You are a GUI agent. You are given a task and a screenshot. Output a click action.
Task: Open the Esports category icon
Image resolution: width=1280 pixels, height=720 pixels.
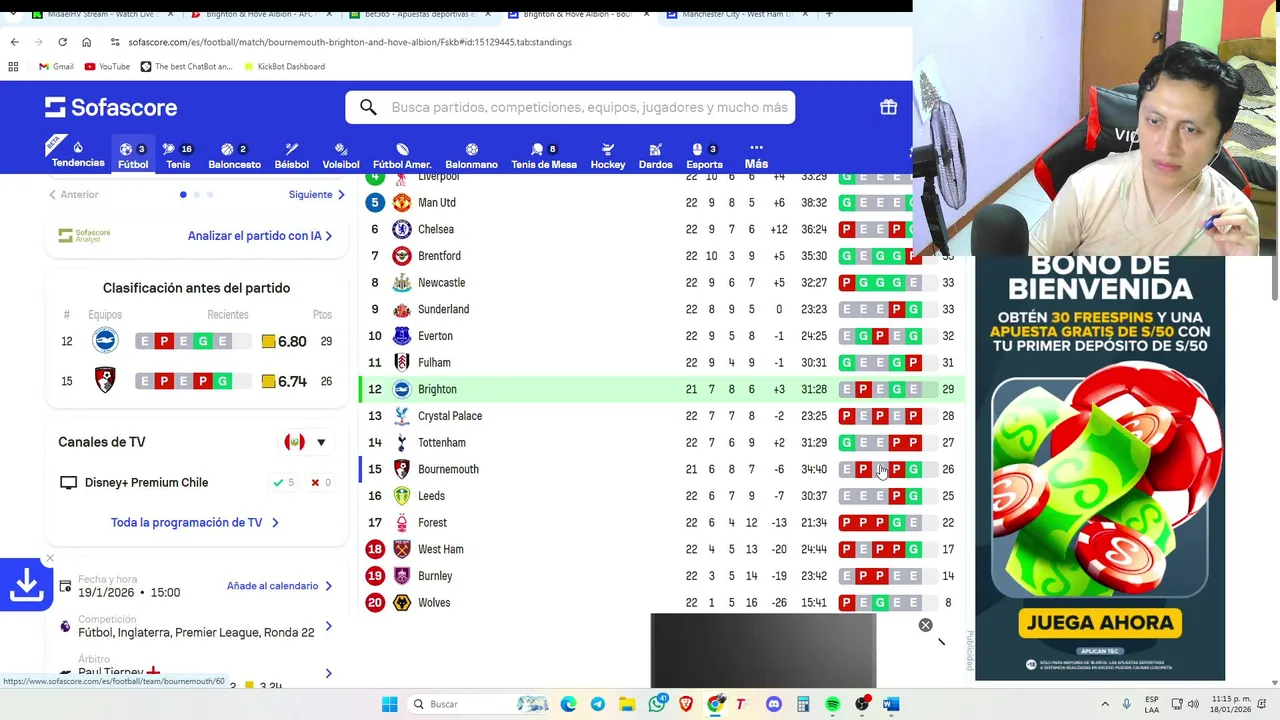point(704,155)
